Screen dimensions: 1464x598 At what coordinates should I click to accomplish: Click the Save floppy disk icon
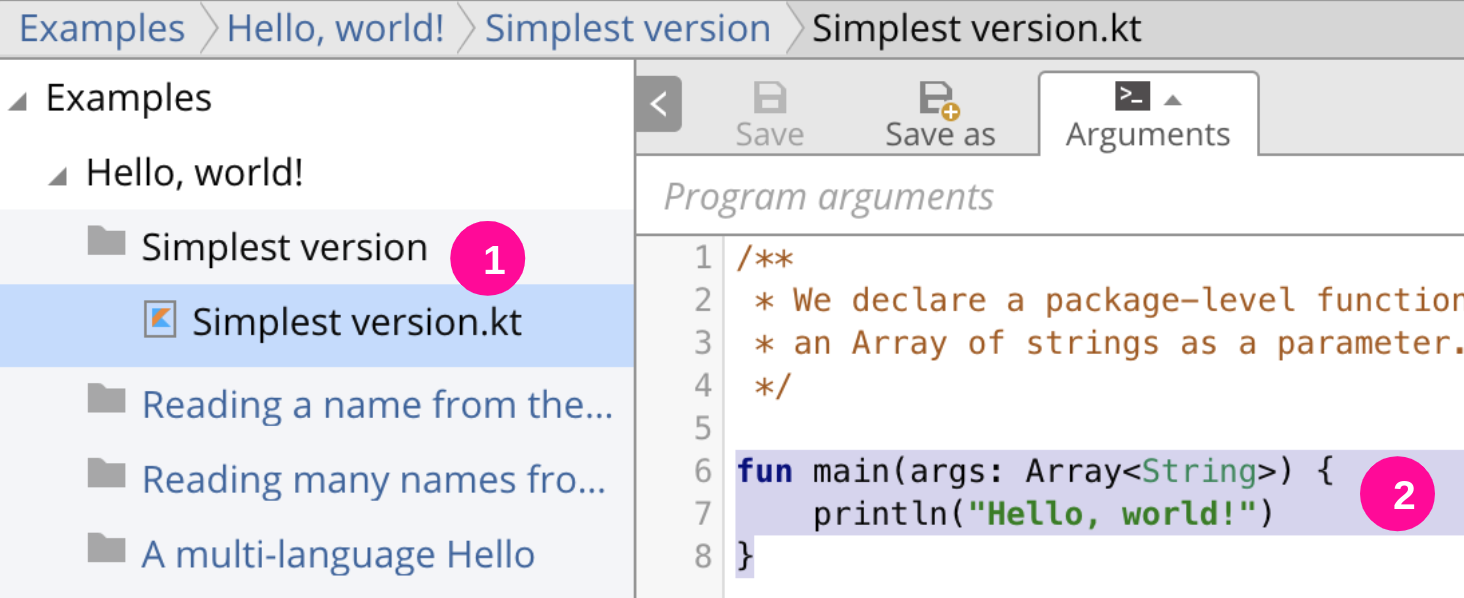point(769,98)
